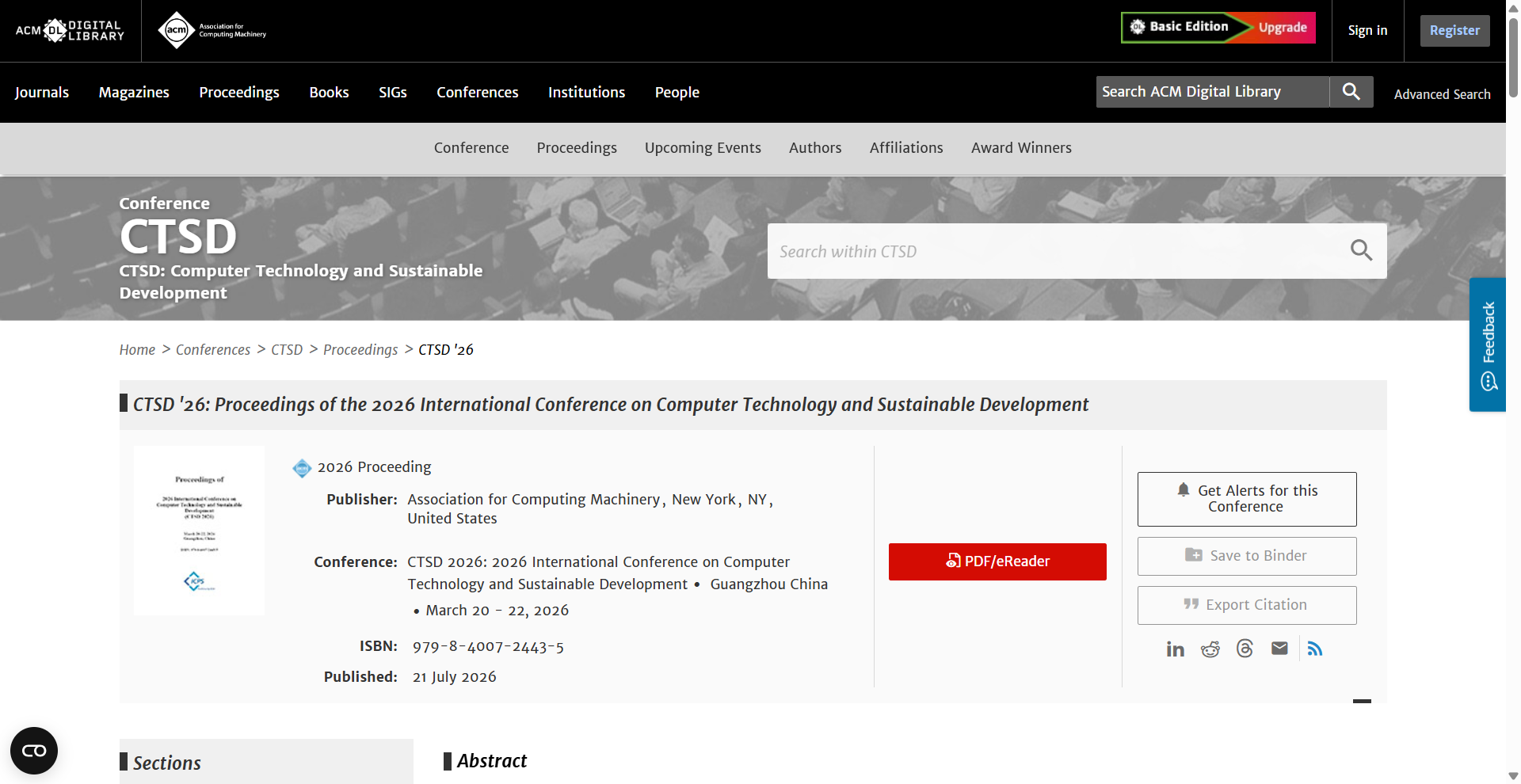Image resolution: width=1521 pixels, height=784 pixels.
Task: Open the Magazines menu
Action: (134, 93)
